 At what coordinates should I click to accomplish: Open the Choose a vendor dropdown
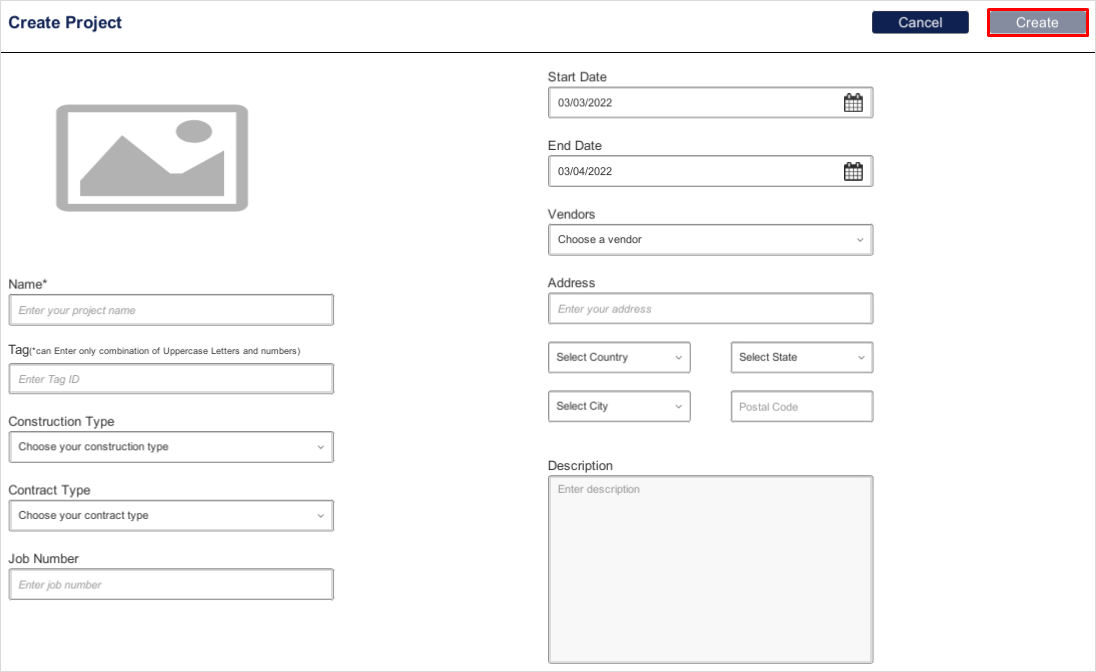pyautogui.click(x=710, y=240)
